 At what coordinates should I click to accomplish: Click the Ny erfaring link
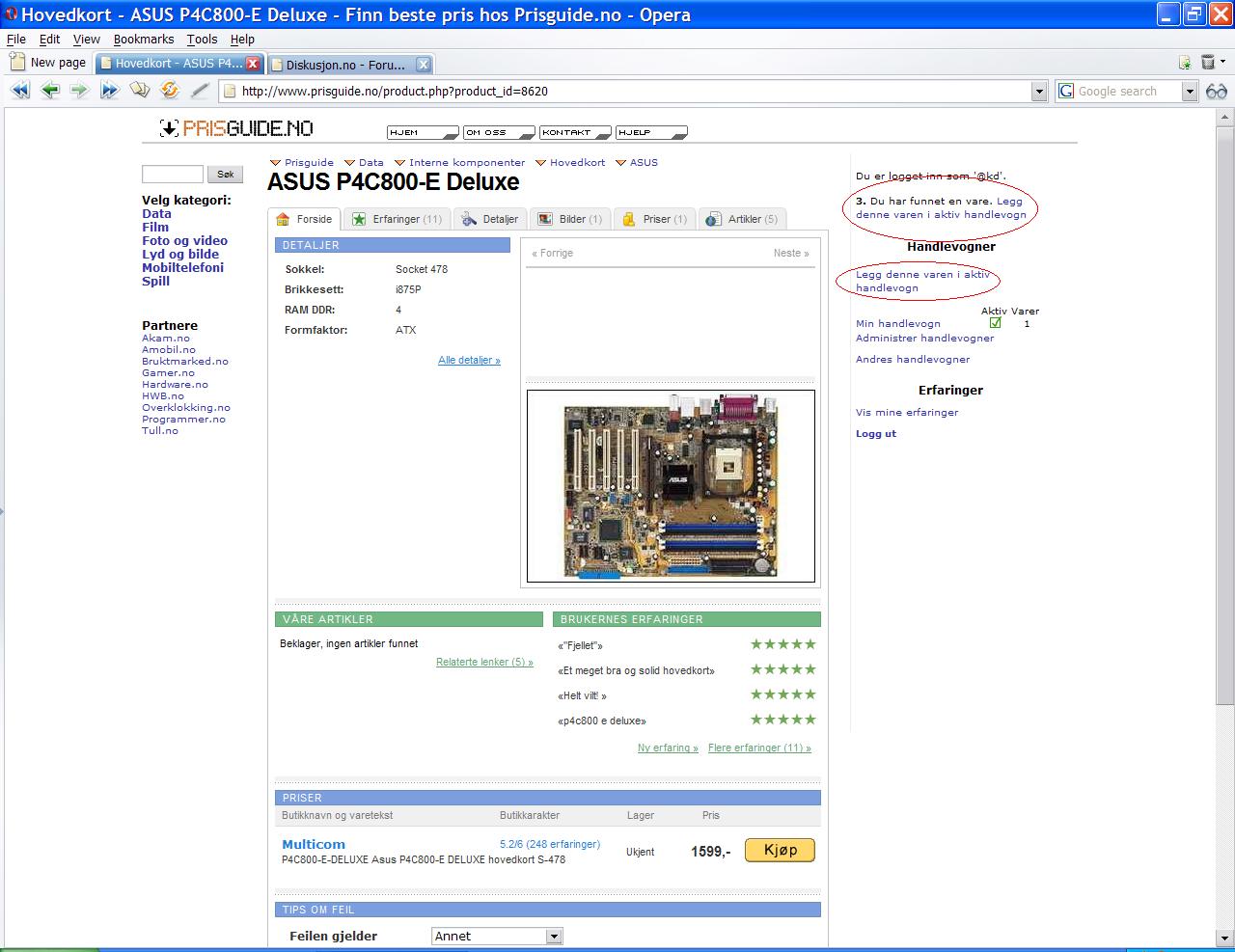[x=668, y=748]
